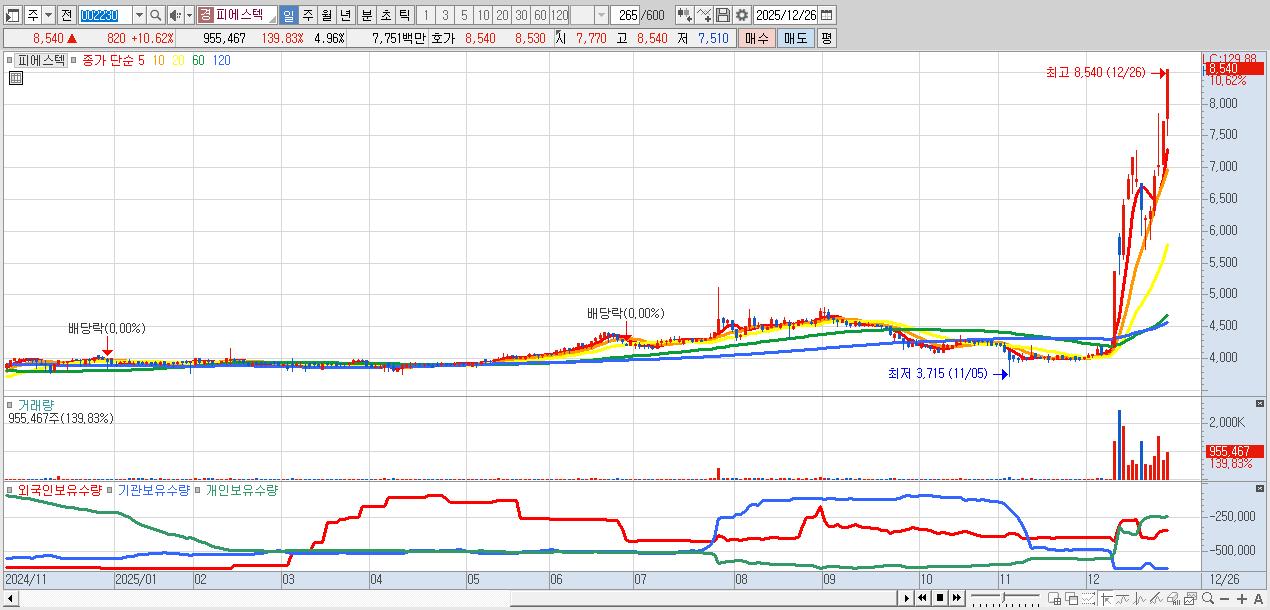Open chart settings with the gear icon
Screen dimensions: 1270x610
(x=742, y=15)
